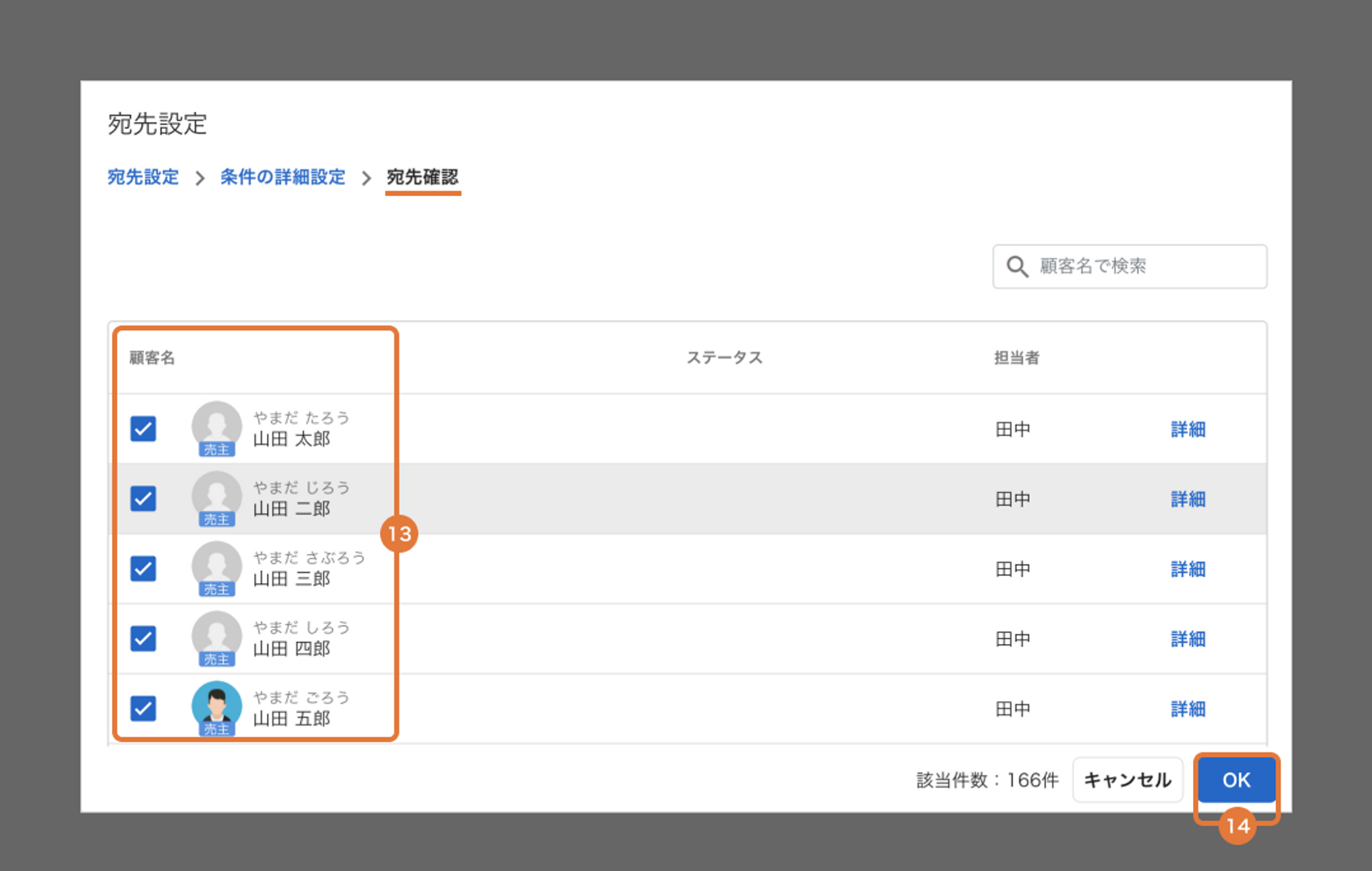
Task: Click the 宛先設定 dialog title
Action: pos(157,124)
